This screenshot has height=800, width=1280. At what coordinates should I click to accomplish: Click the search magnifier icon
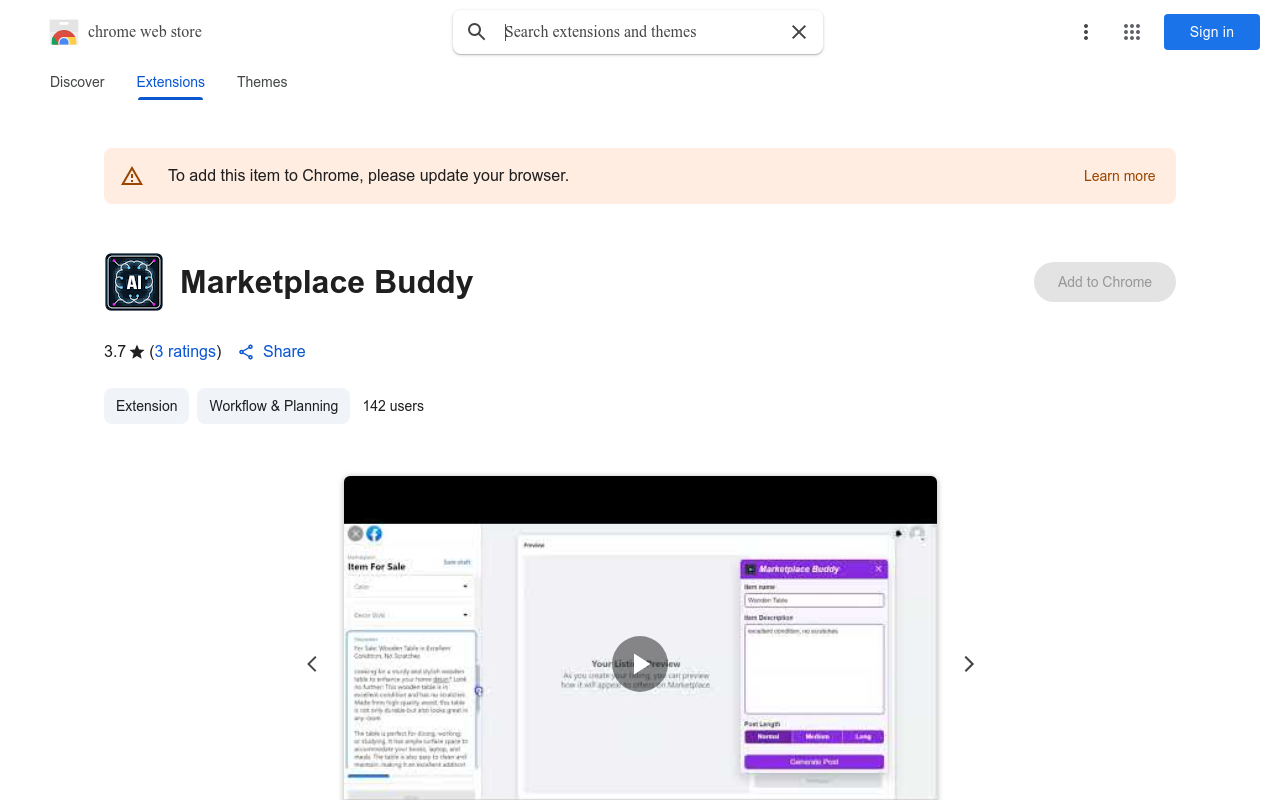[x=477, y=32]
